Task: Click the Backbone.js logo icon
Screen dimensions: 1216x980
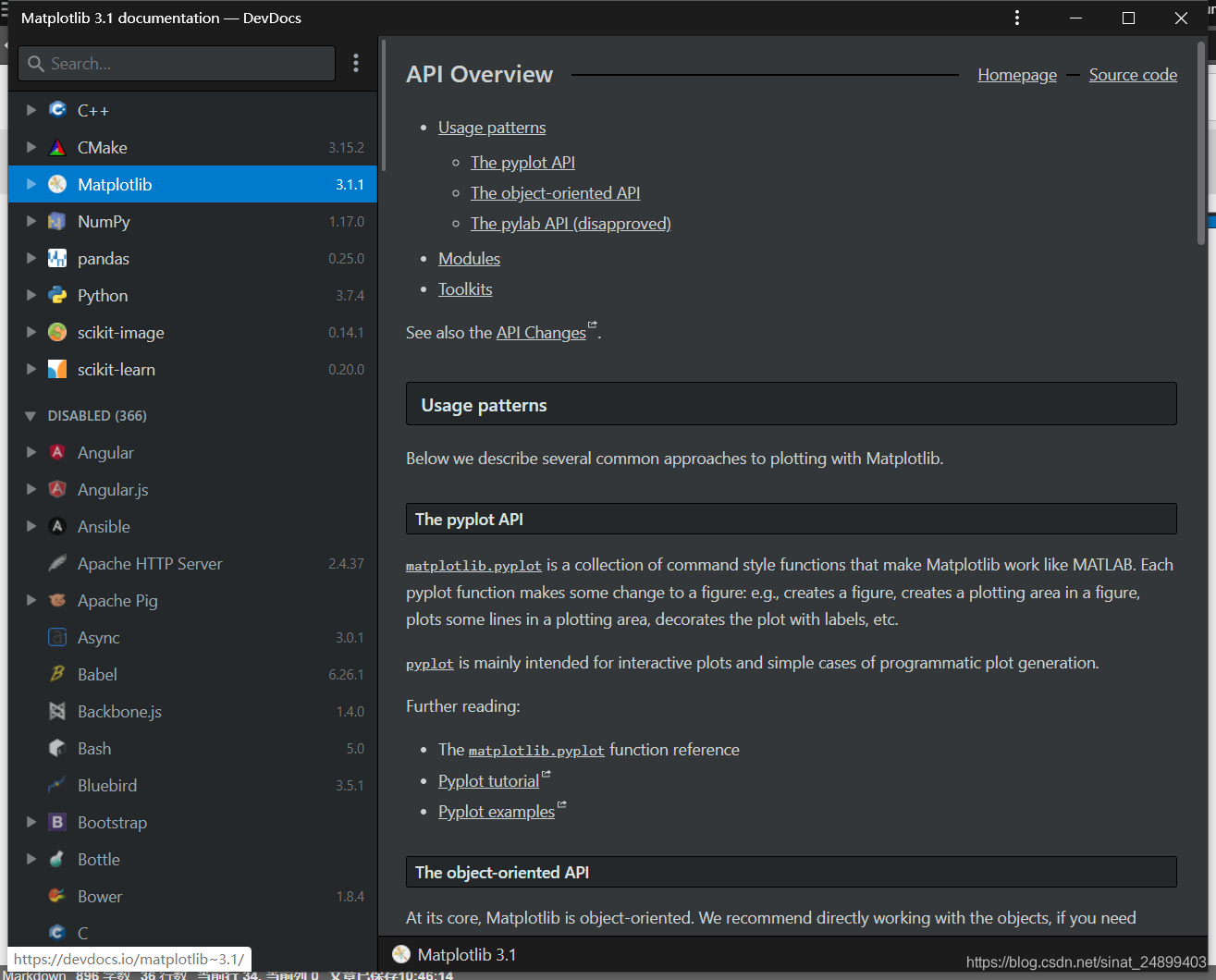Action: (57, 711)
